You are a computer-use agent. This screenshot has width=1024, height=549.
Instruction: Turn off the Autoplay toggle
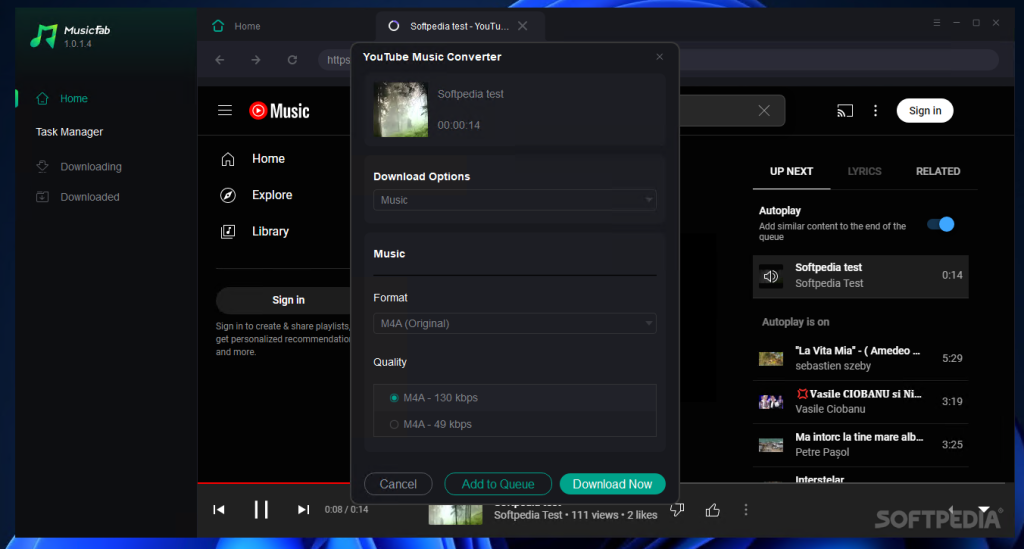click(940, 224)
